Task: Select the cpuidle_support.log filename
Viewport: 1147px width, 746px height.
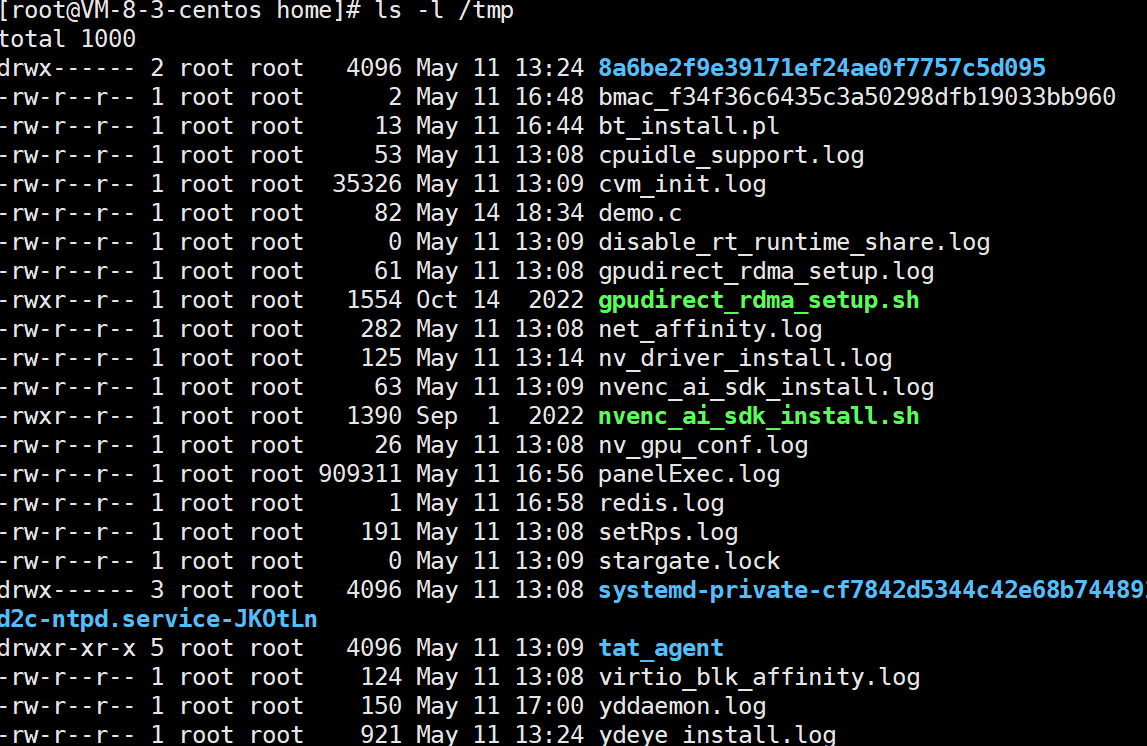Action: point(730,155)
